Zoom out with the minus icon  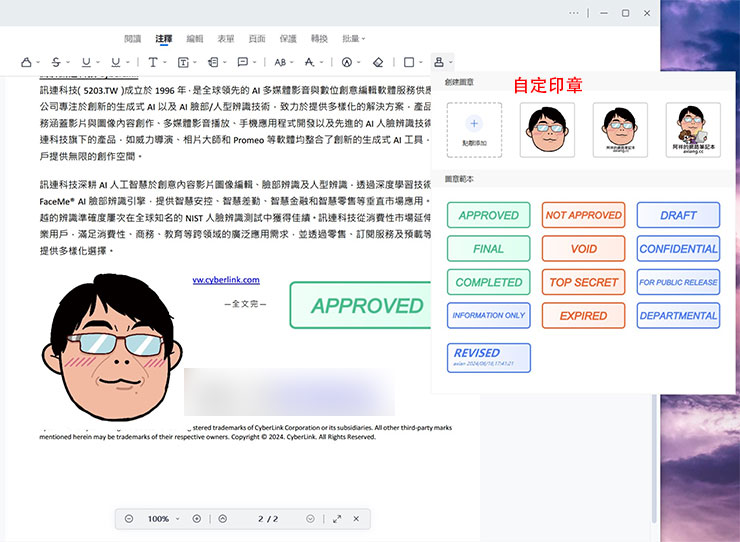click(129, 518)
